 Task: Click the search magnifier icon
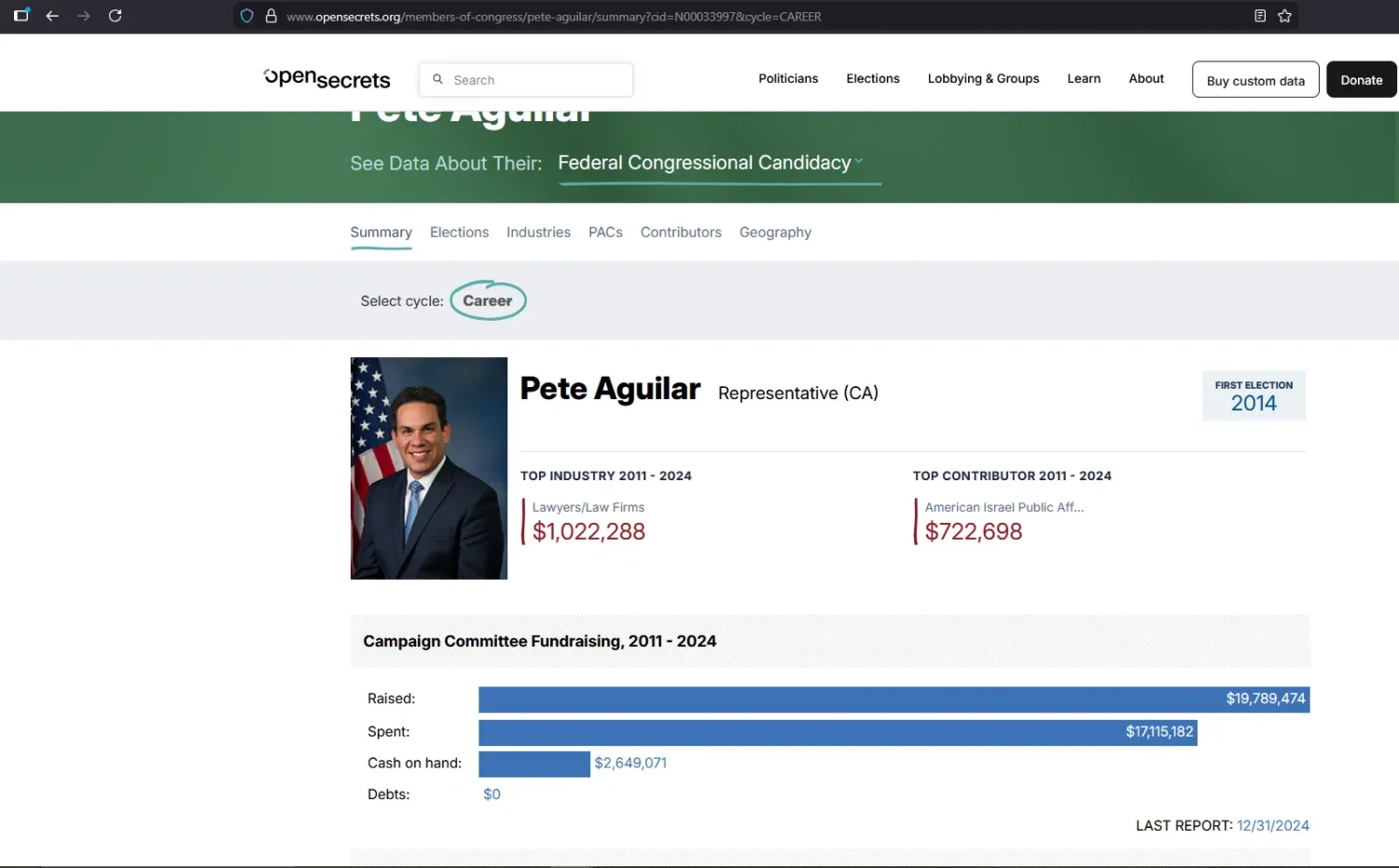(437, 79)
